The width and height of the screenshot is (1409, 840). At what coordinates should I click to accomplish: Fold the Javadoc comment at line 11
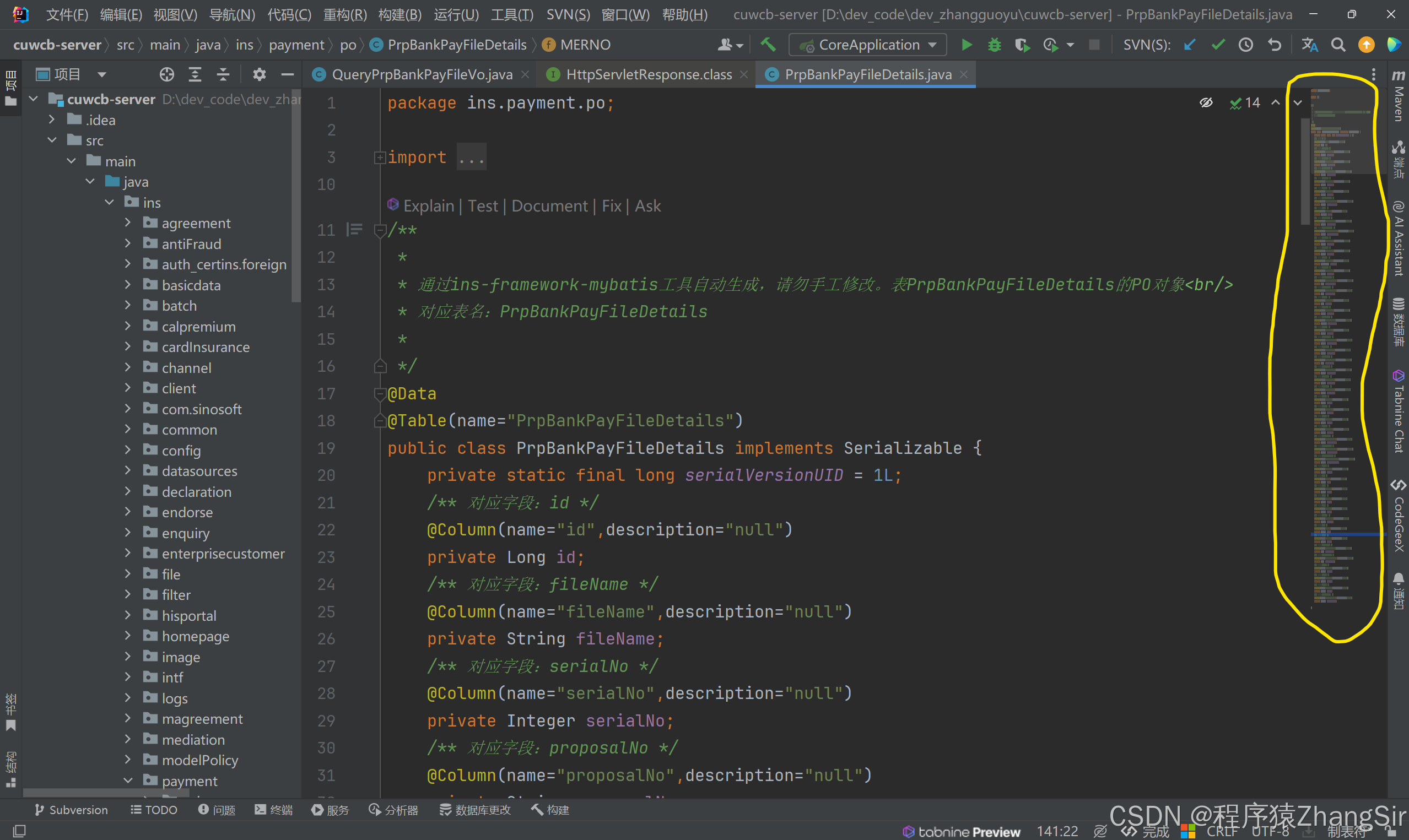tap(380, 230)
